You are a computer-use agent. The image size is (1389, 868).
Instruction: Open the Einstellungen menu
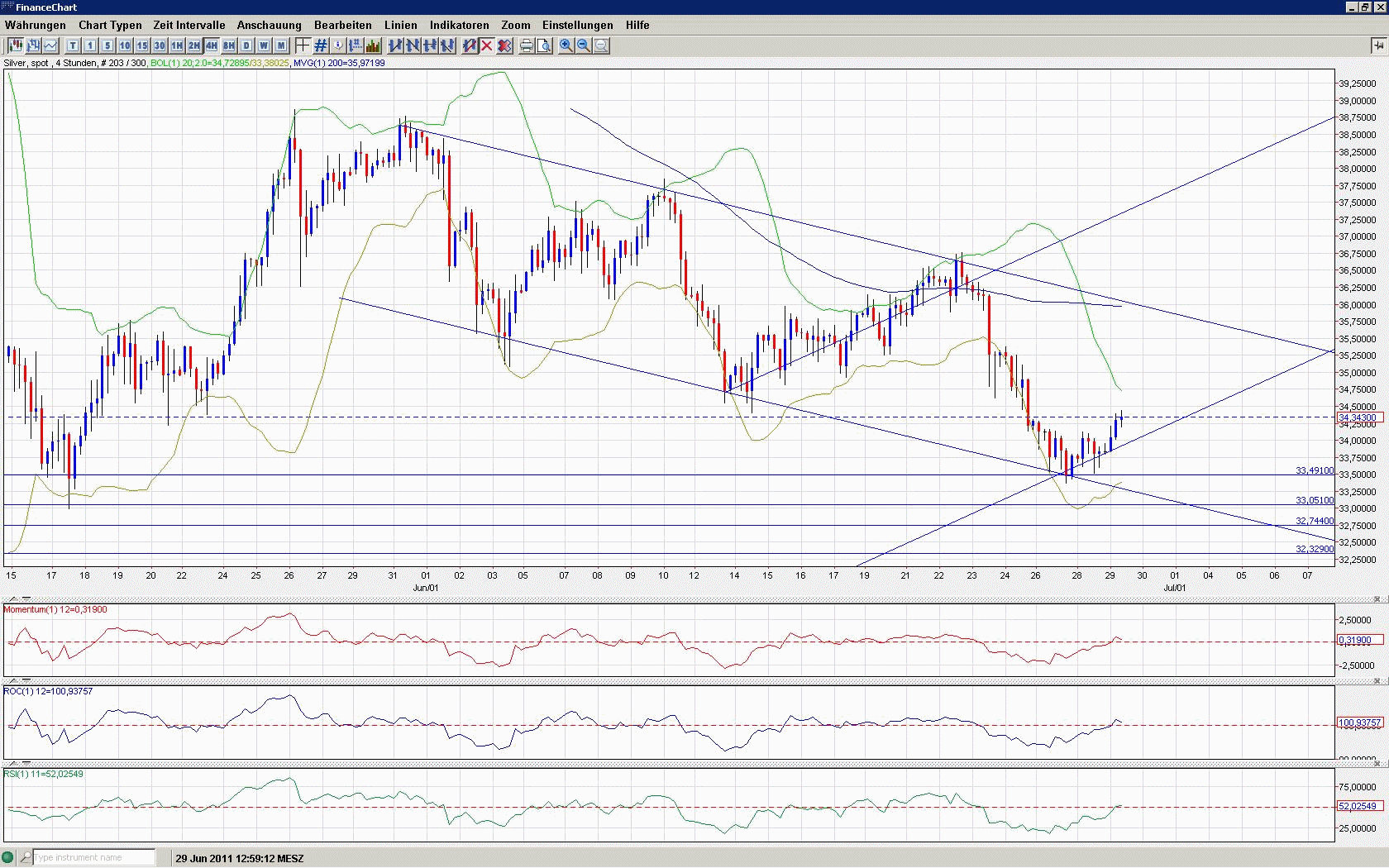pyautogui.click(x=578, y=25)
